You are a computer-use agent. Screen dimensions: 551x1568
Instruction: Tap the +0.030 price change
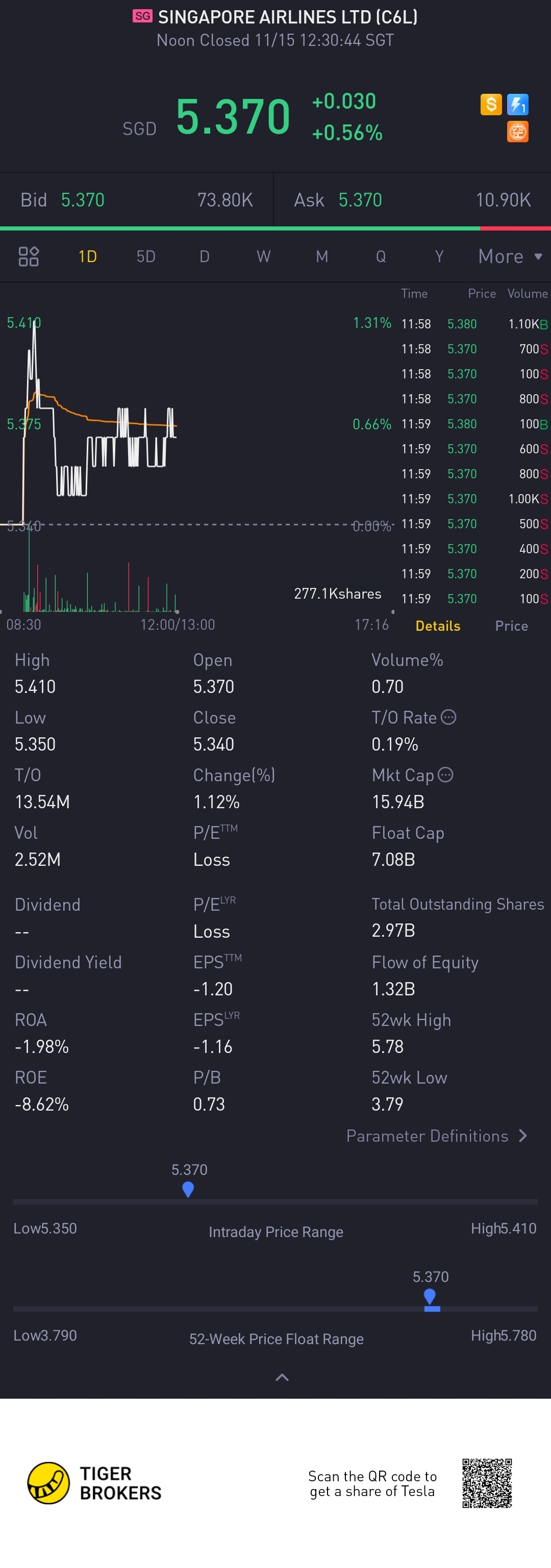click(x=344, y=101)
